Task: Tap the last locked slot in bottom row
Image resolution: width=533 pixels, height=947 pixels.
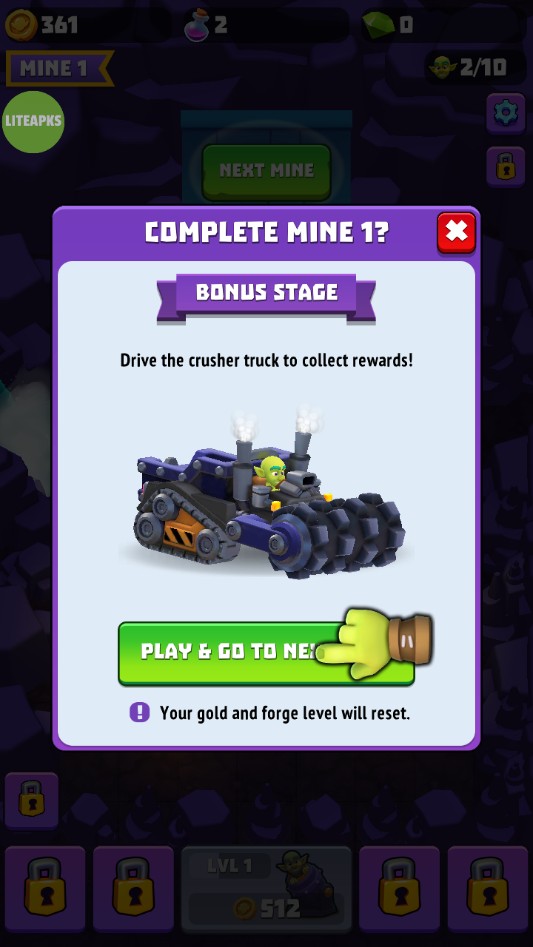Action: click(x=488, y=889)
